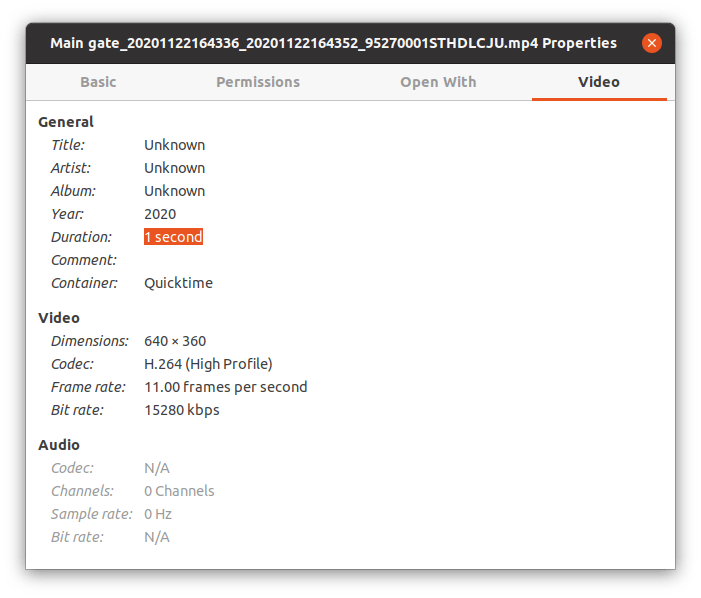Select the Open With tab
The width and height of the screenshot is (701, 598).
[438, 82]
